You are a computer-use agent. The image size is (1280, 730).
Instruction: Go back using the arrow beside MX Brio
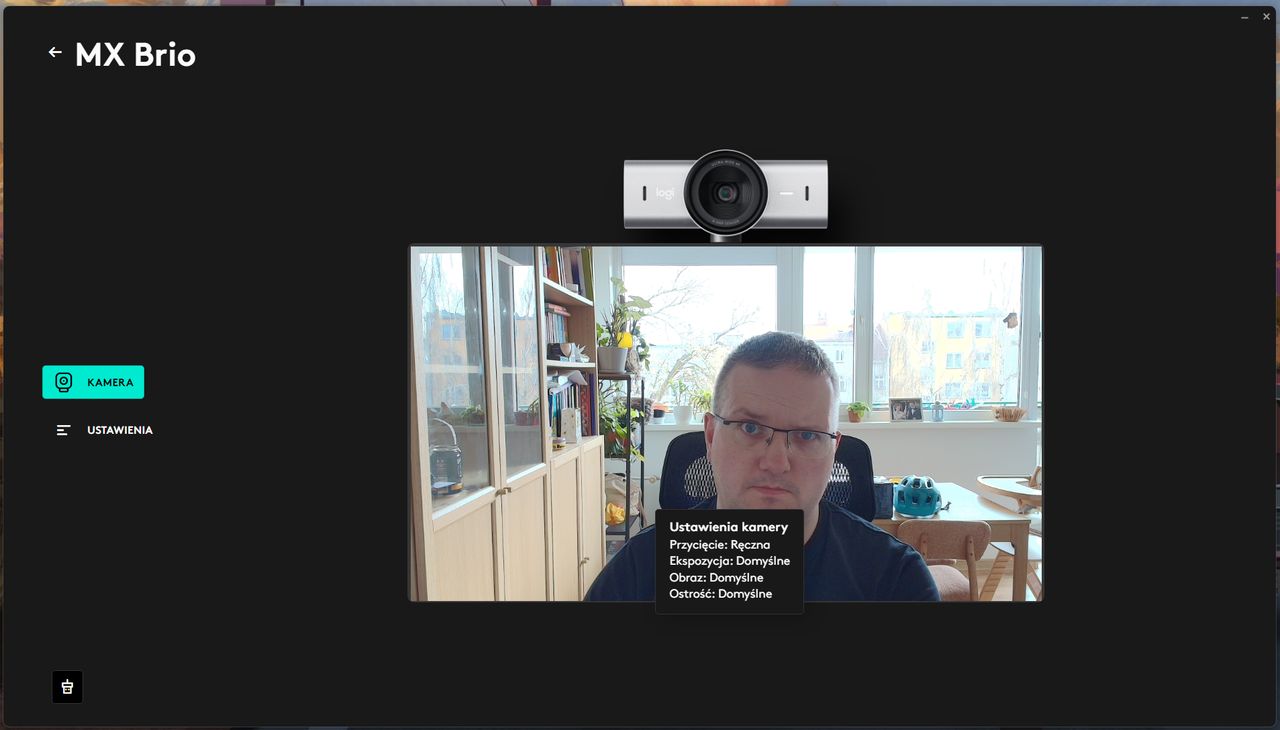click(55, 53)
